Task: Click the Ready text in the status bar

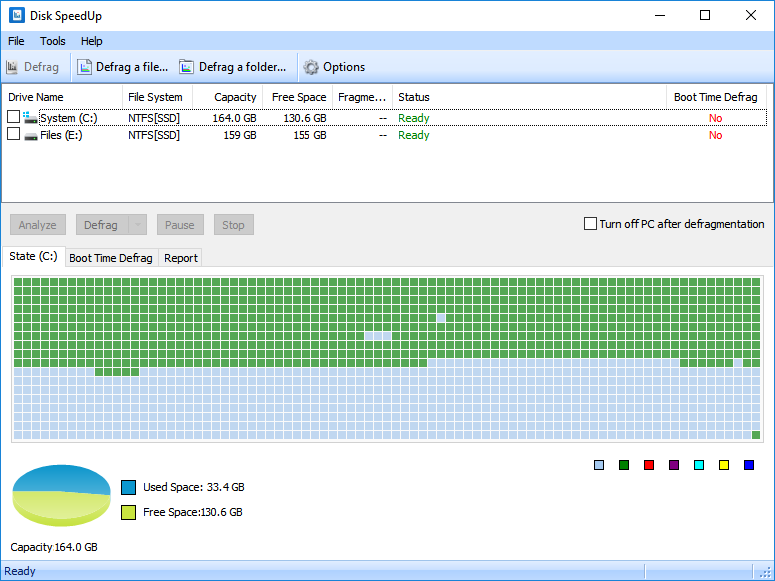Action: (x=20, y=571)
